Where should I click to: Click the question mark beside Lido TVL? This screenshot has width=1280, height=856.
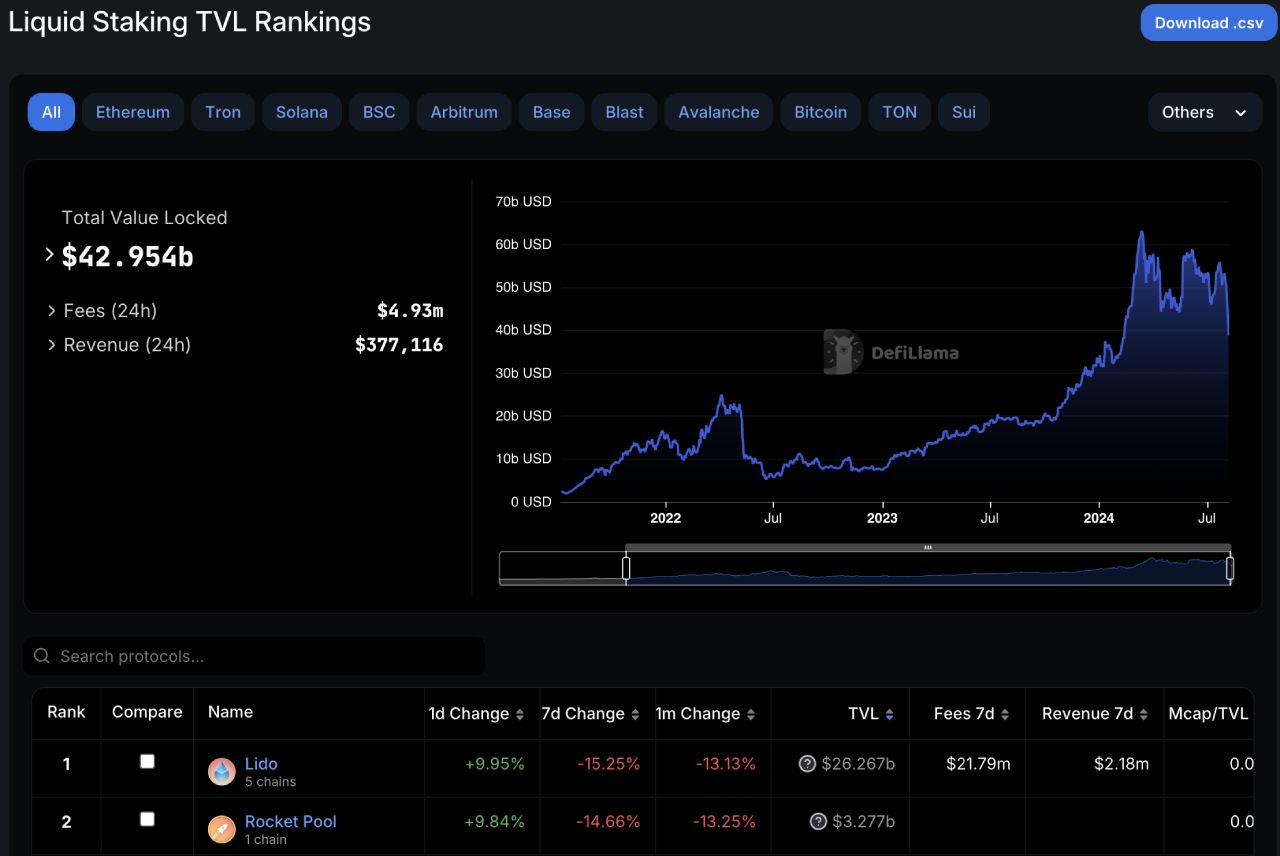click(x=807, y=764)
